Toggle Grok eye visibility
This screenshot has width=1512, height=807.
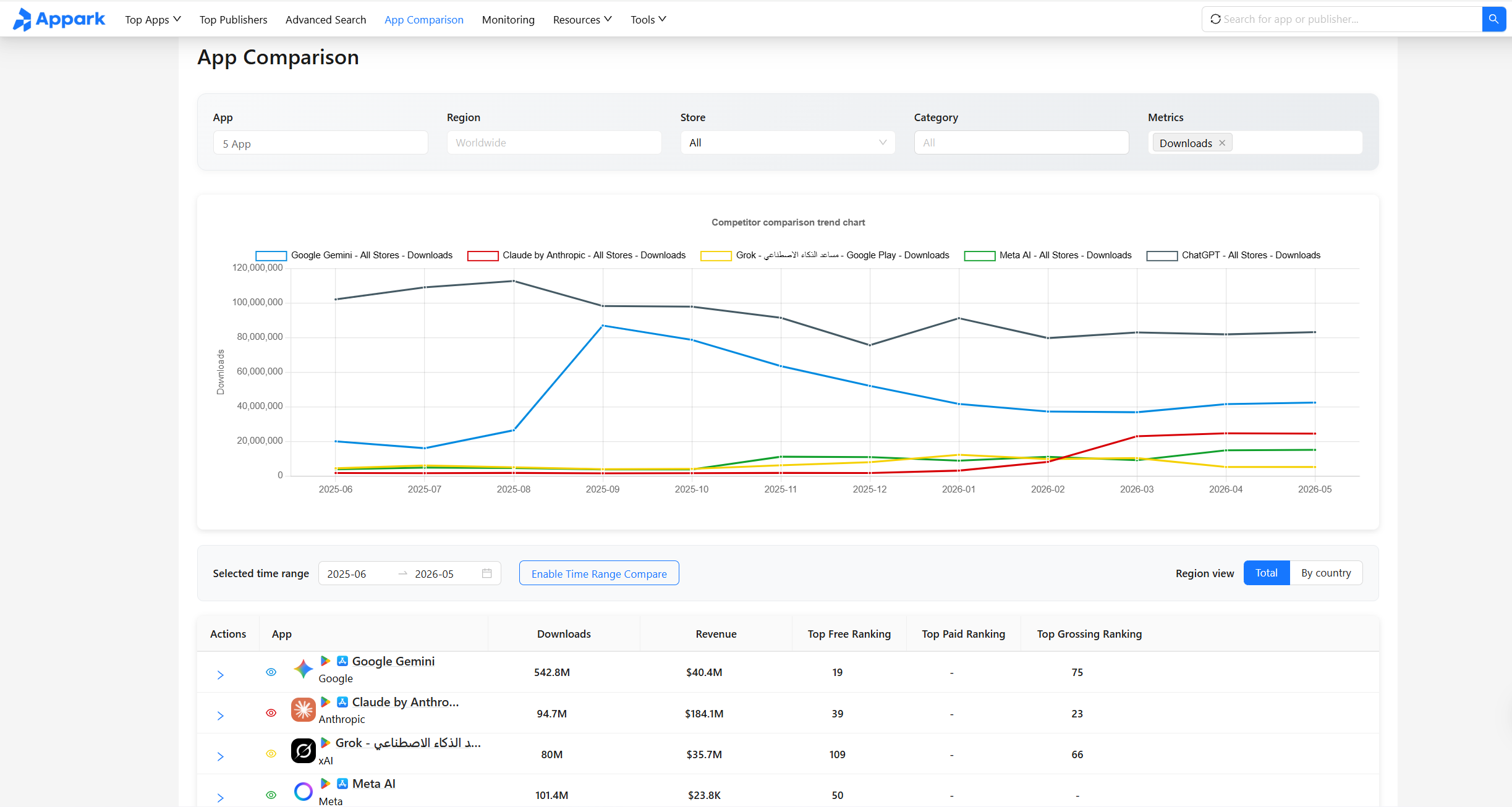tap(271, 754)
